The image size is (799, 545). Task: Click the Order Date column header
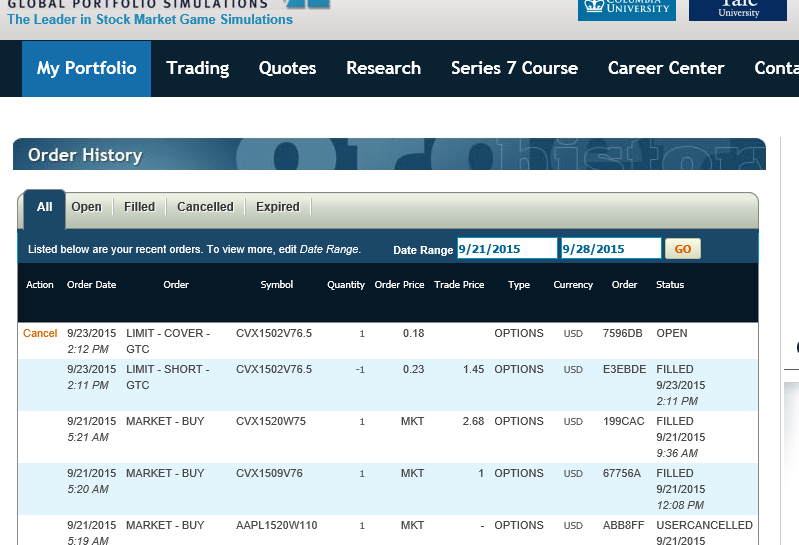[x=91, y=285]
